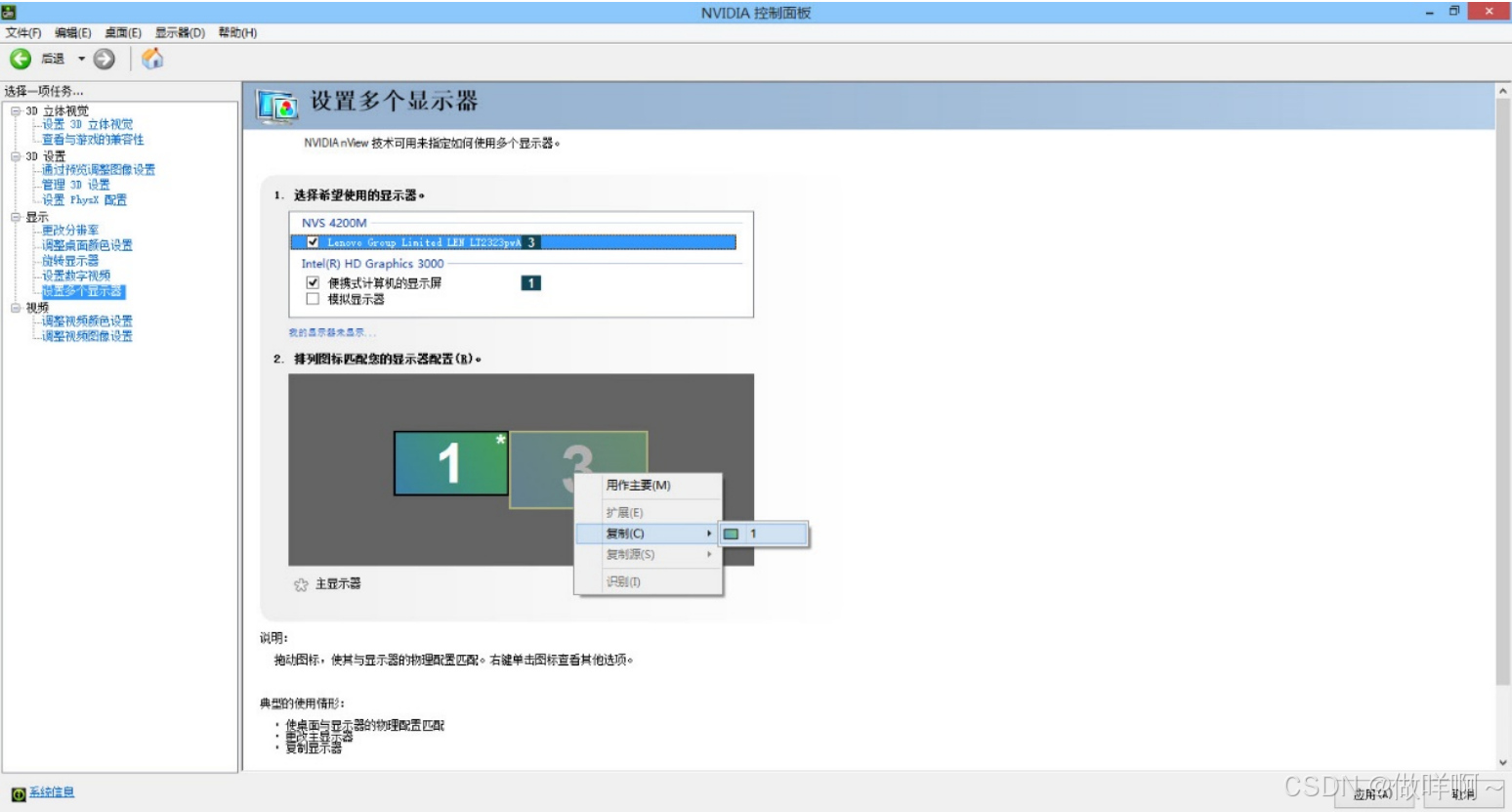This screenshot has height=812, width=1512.
Task: Open the 桌面(E) menu
Action: [123, 32]
